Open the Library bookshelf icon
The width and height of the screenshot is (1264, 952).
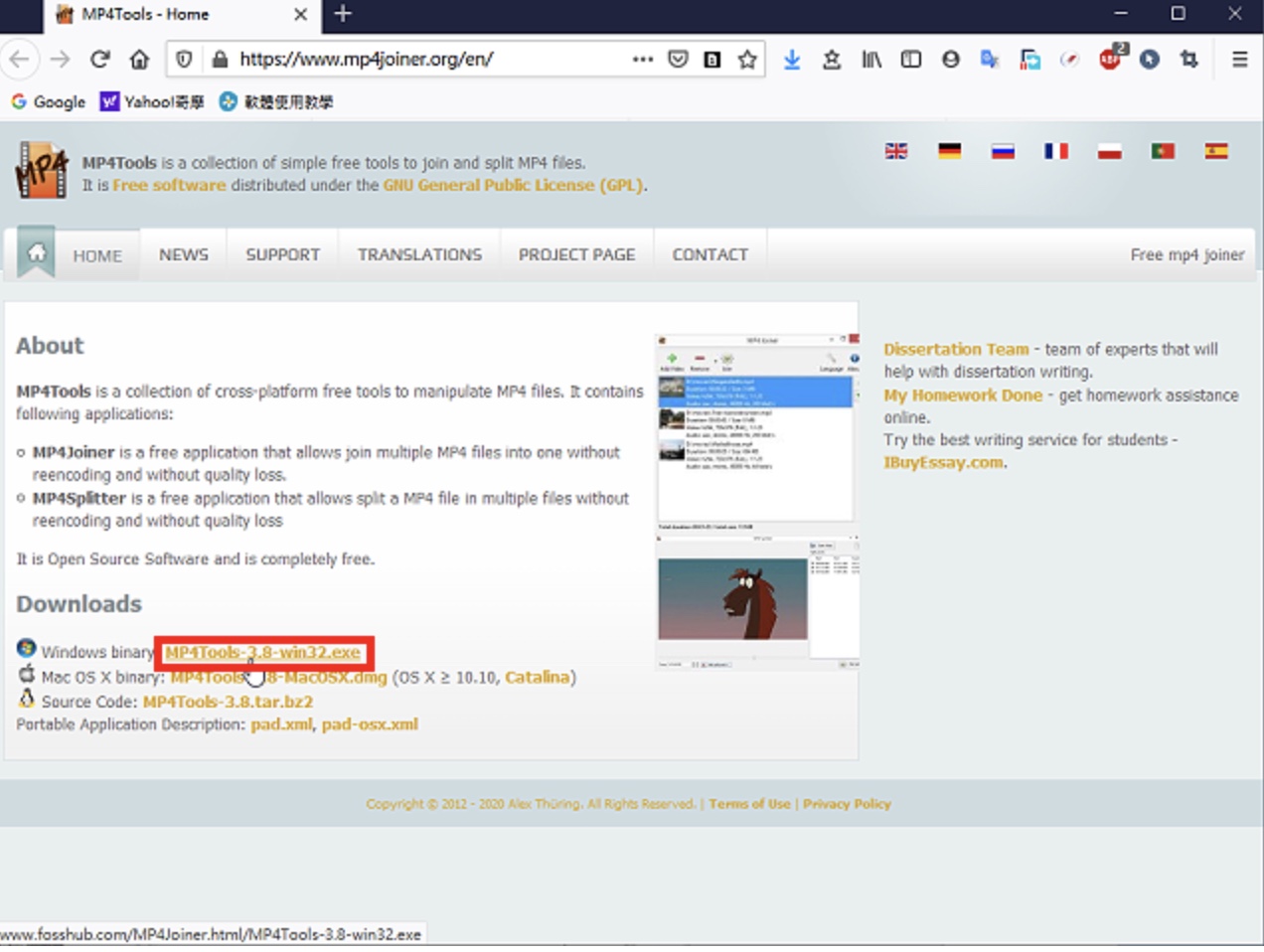871,60
